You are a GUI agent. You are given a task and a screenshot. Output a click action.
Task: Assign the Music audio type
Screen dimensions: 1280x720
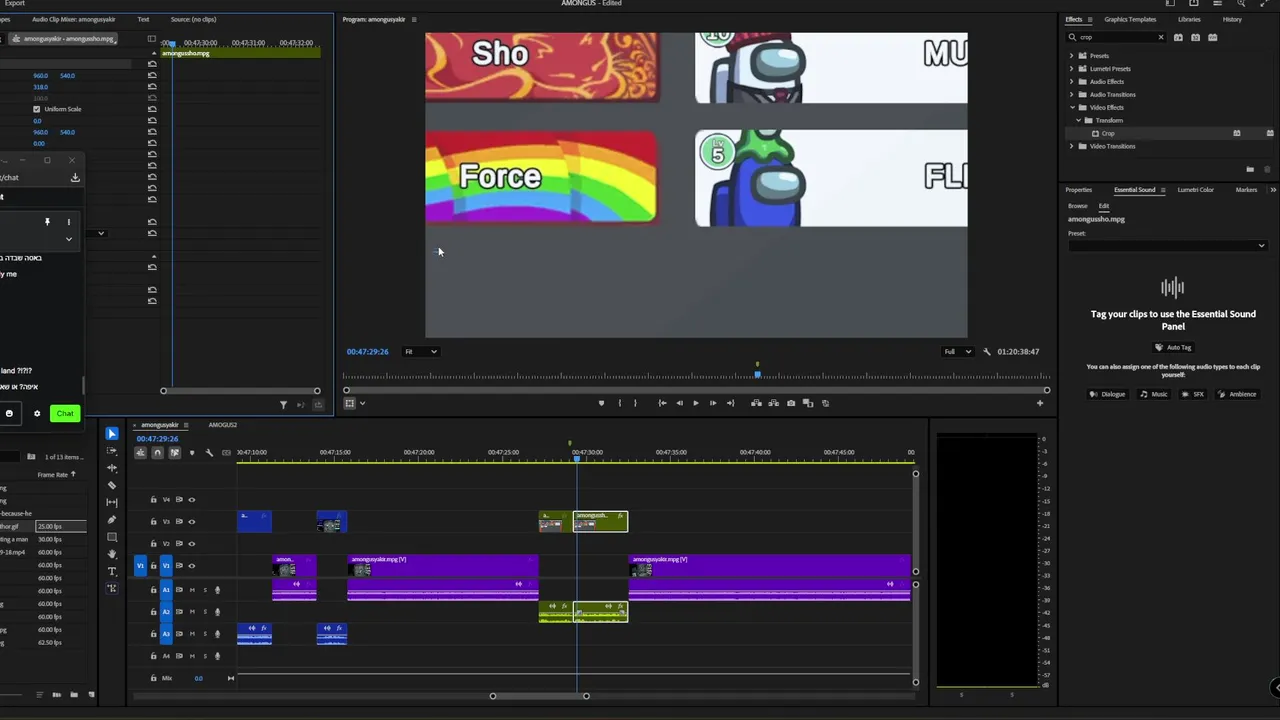point(1154,394)
